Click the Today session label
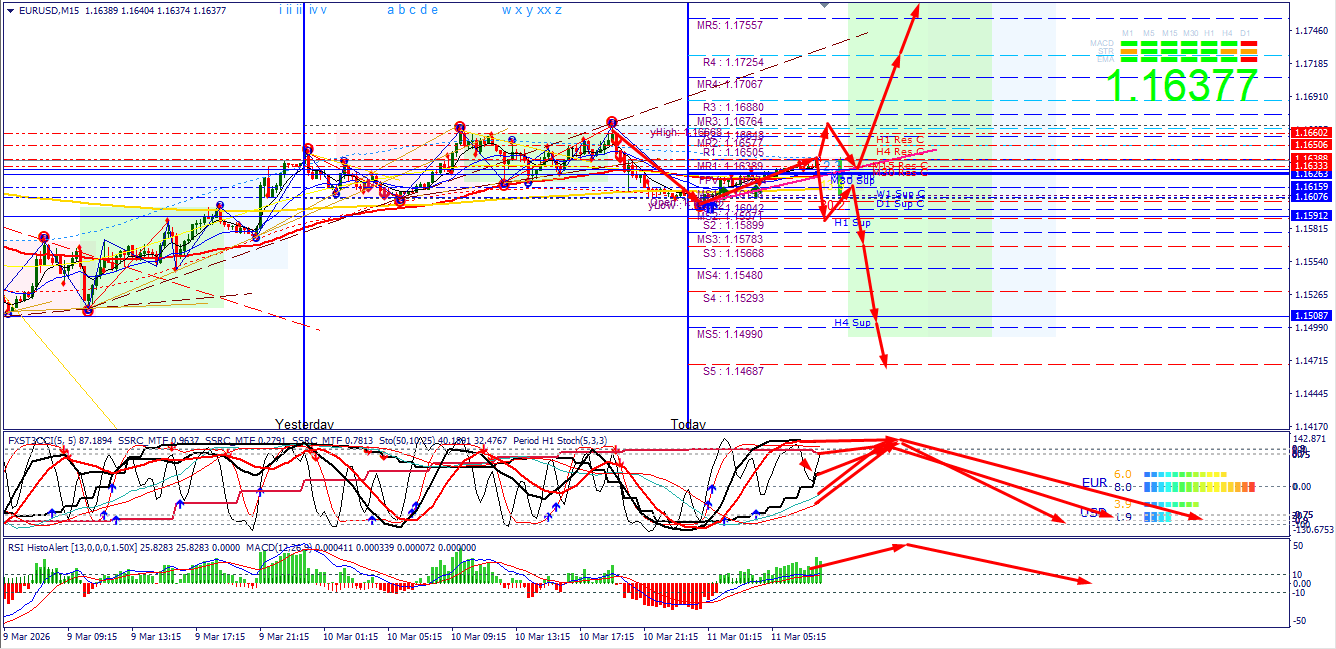1336x649 pixels. (x=688, y=424)
